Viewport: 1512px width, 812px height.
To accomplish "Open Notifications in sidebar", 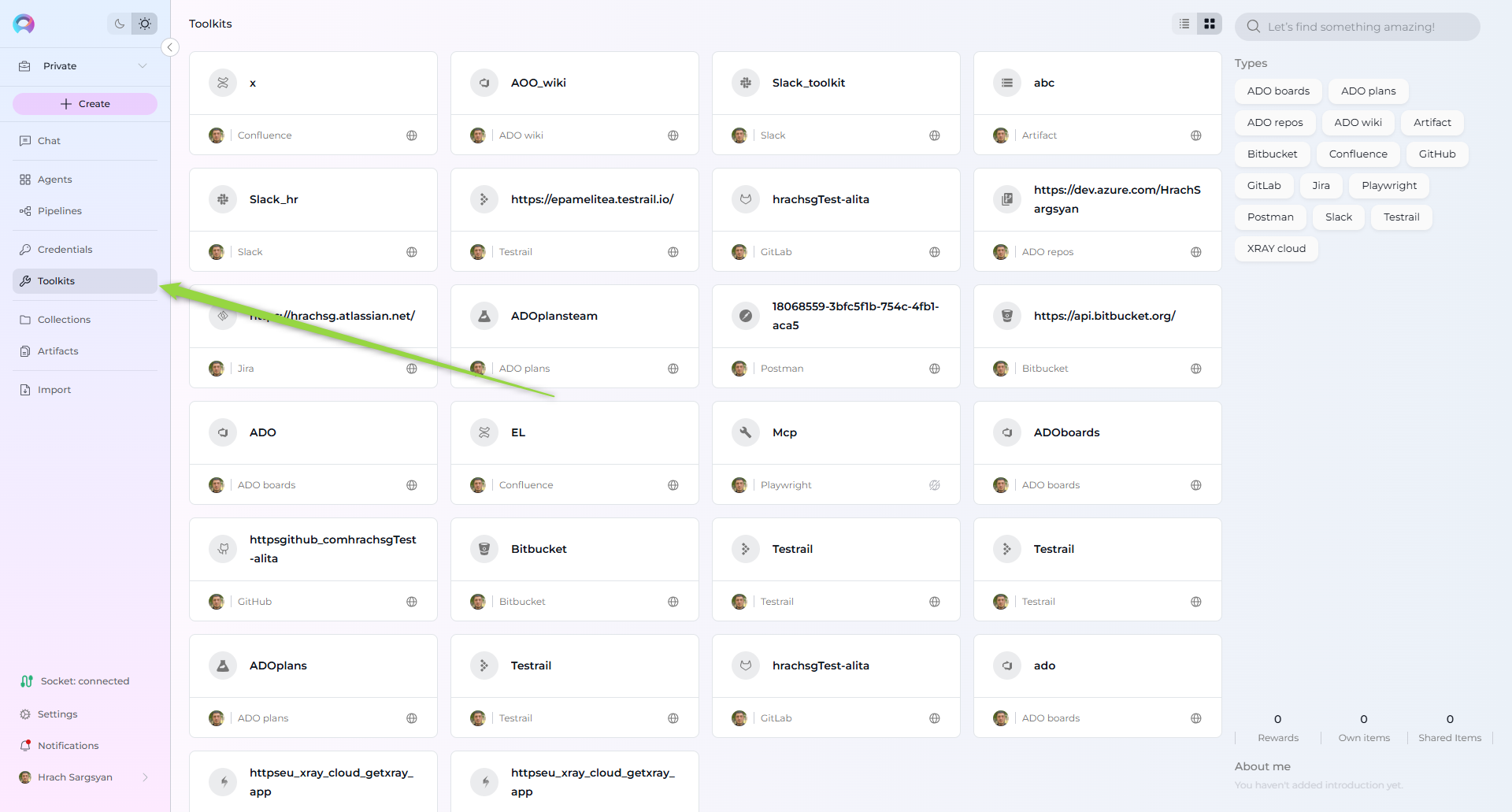I will point(85,746).
